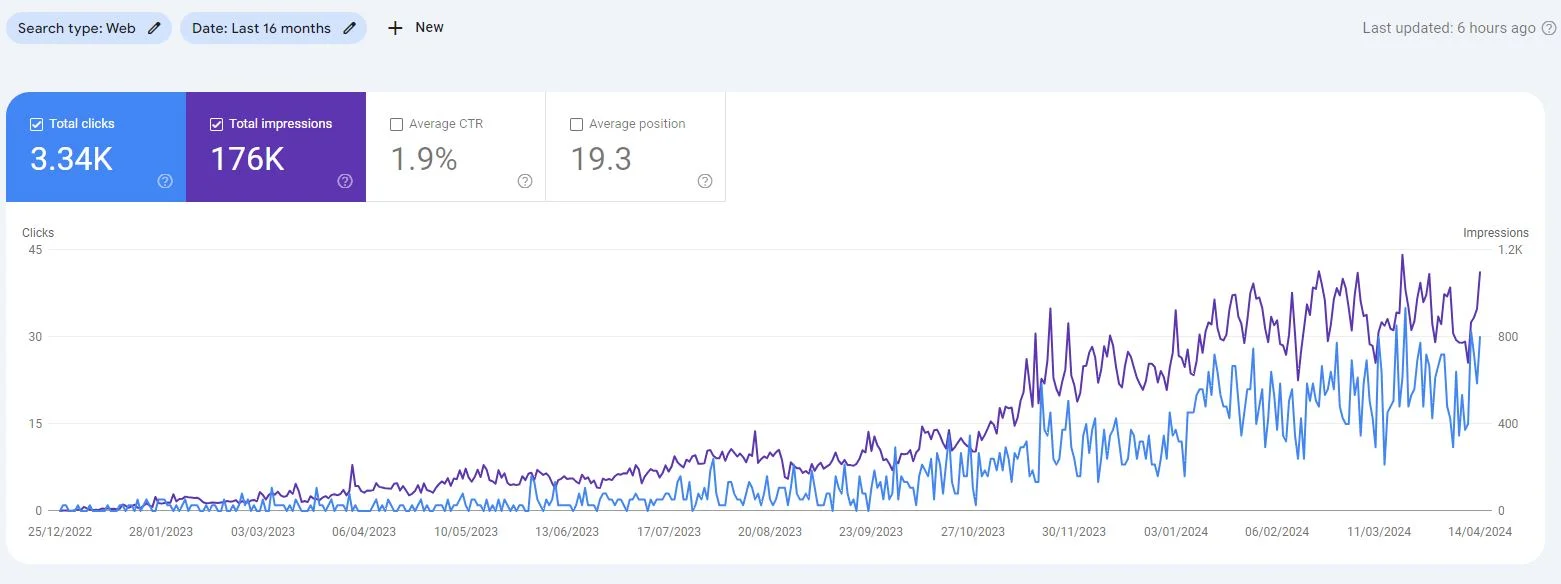This screenshot has width=1561, height=584.
Task: Click the 20/08/2023 date label
Action: tap(770, 532)
